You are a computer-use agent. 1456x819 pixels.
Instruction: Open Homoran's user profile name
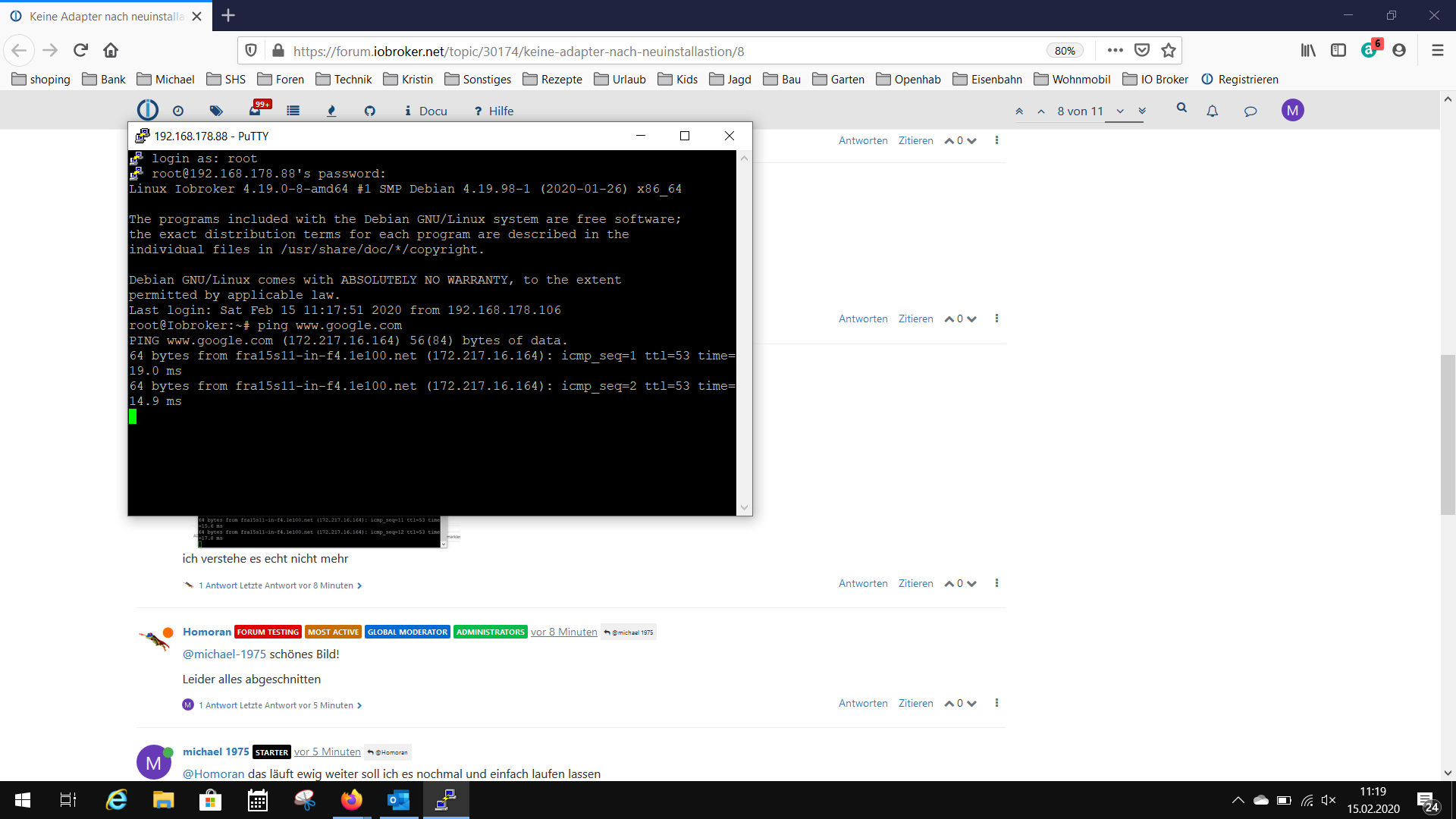[206, 632]
